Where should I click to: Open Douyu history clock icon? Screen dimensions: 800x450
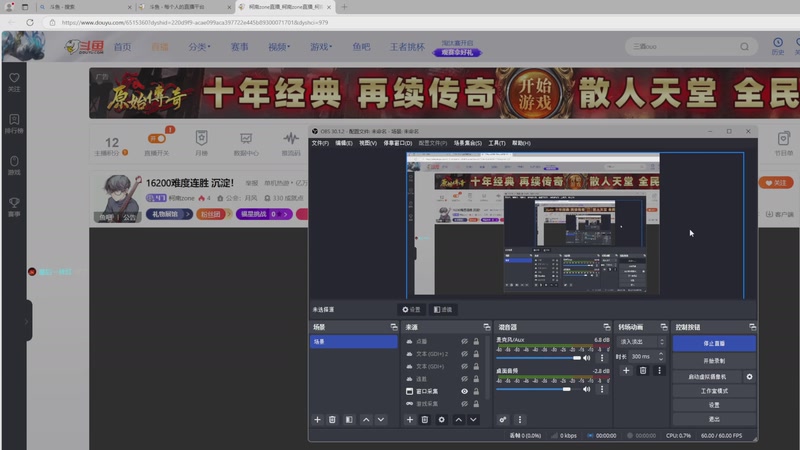tap(778, 42)
